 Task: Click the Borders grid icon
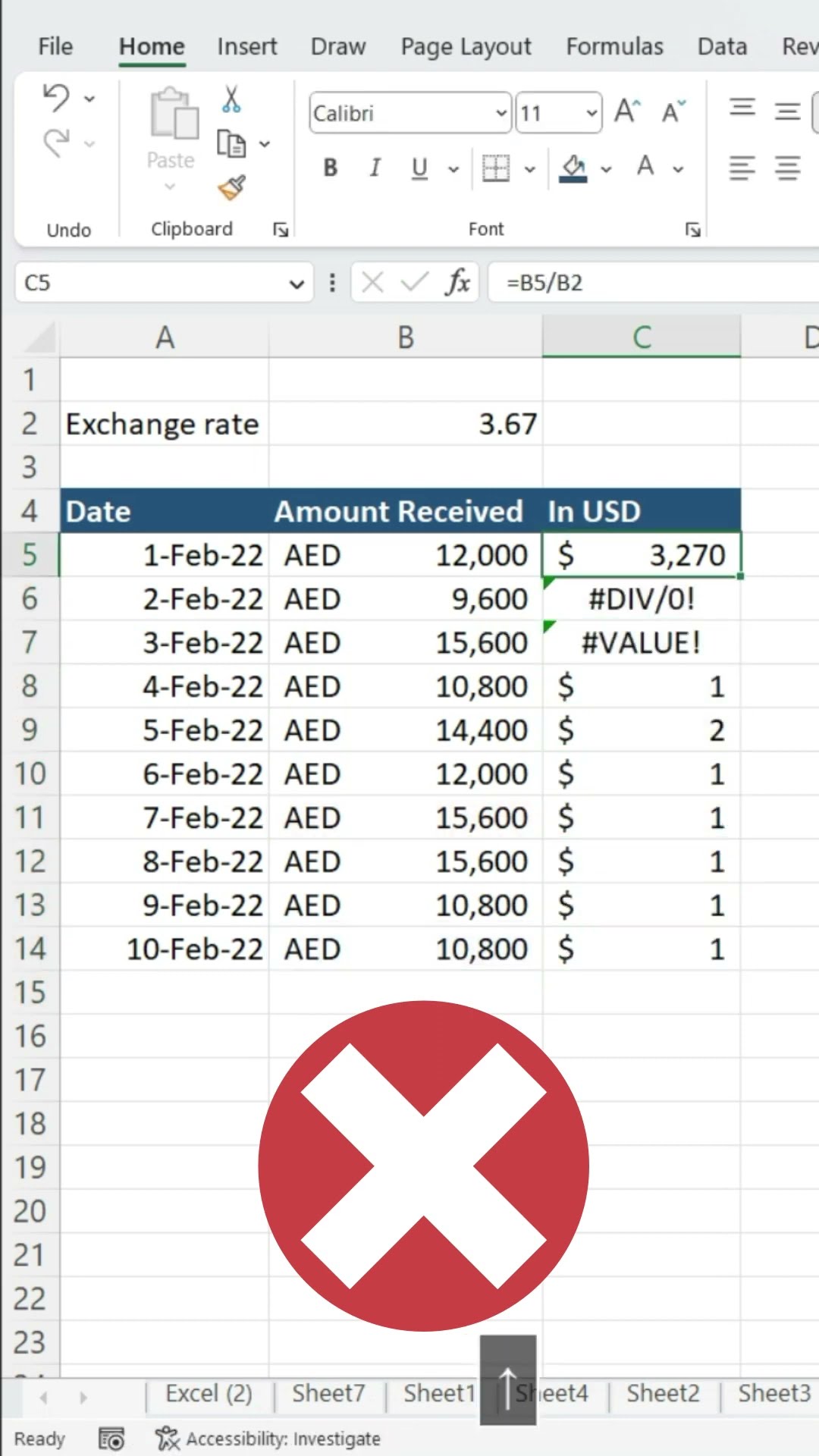(496, 168)
